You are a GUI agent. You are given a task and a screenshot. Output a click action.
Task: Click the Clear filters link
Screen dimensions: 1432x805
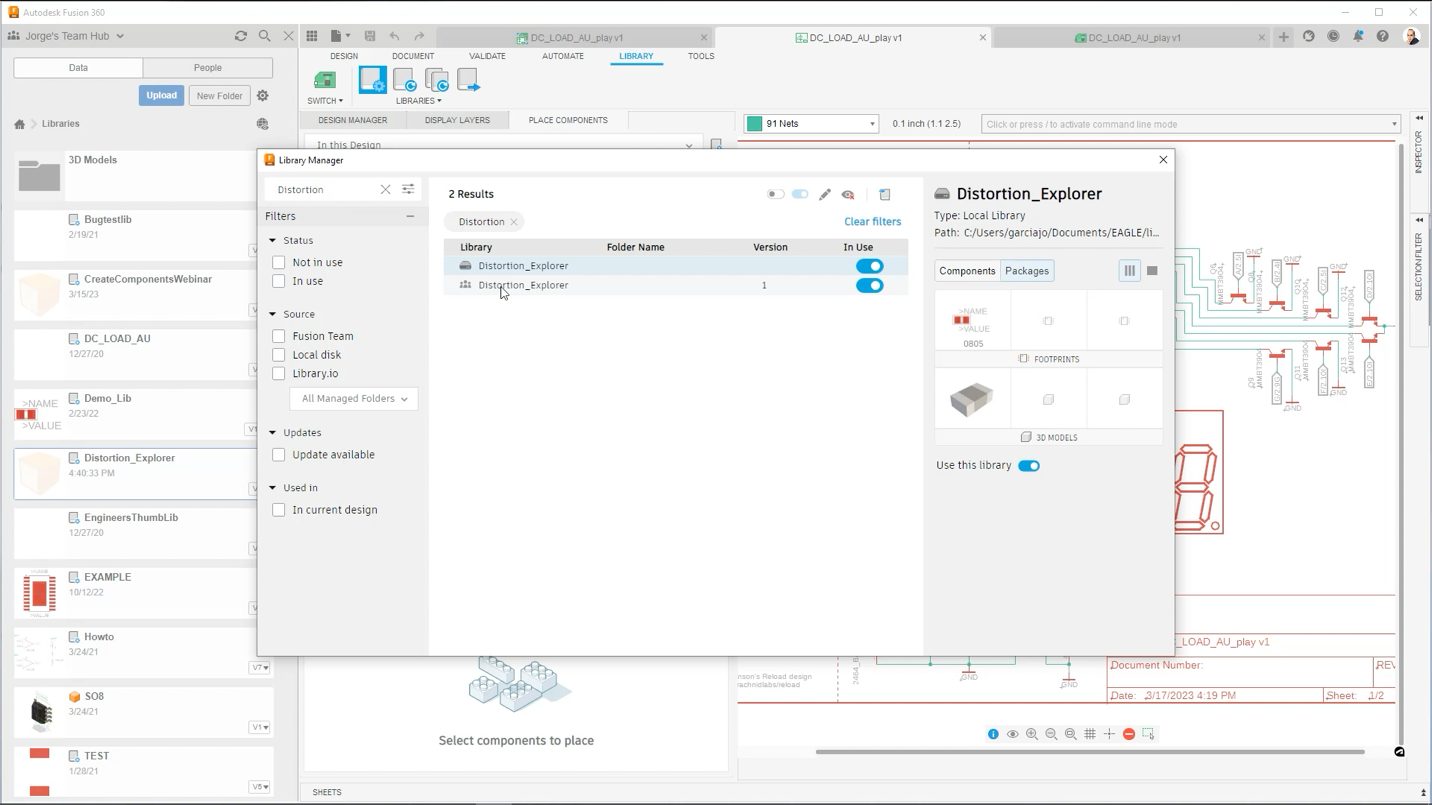click(x=871, y=221)
